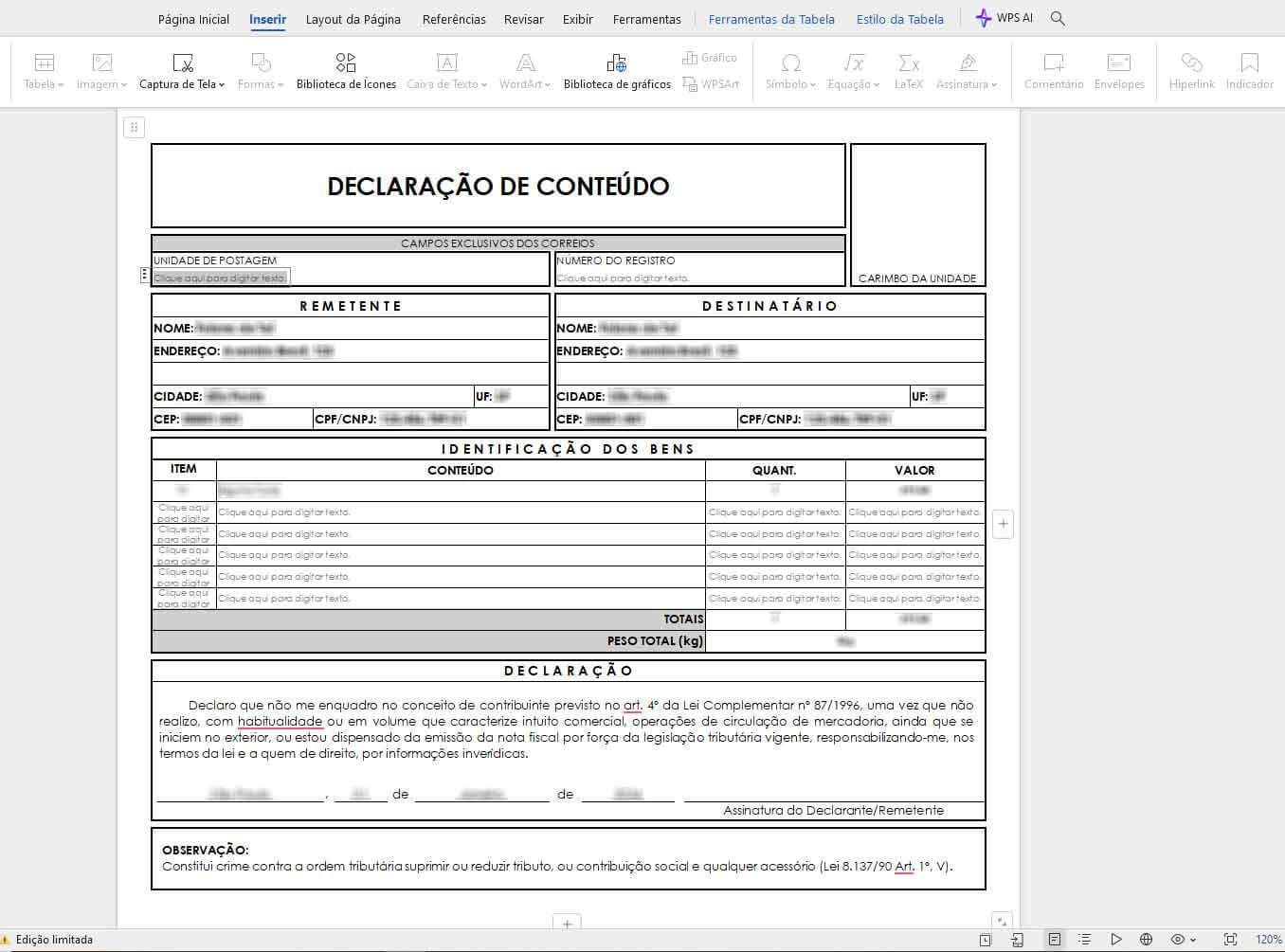Click the play button in status bar
This screenshot has width=1285, height=952.
coord(1116,940)
